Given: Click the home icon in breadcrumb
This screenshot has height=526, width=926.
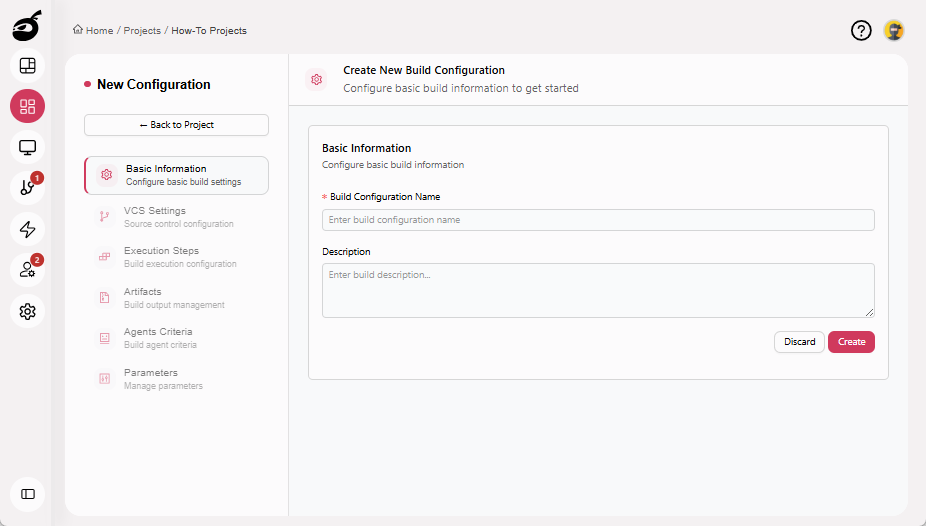Looking at the screenshot, I should pos(78,30).
